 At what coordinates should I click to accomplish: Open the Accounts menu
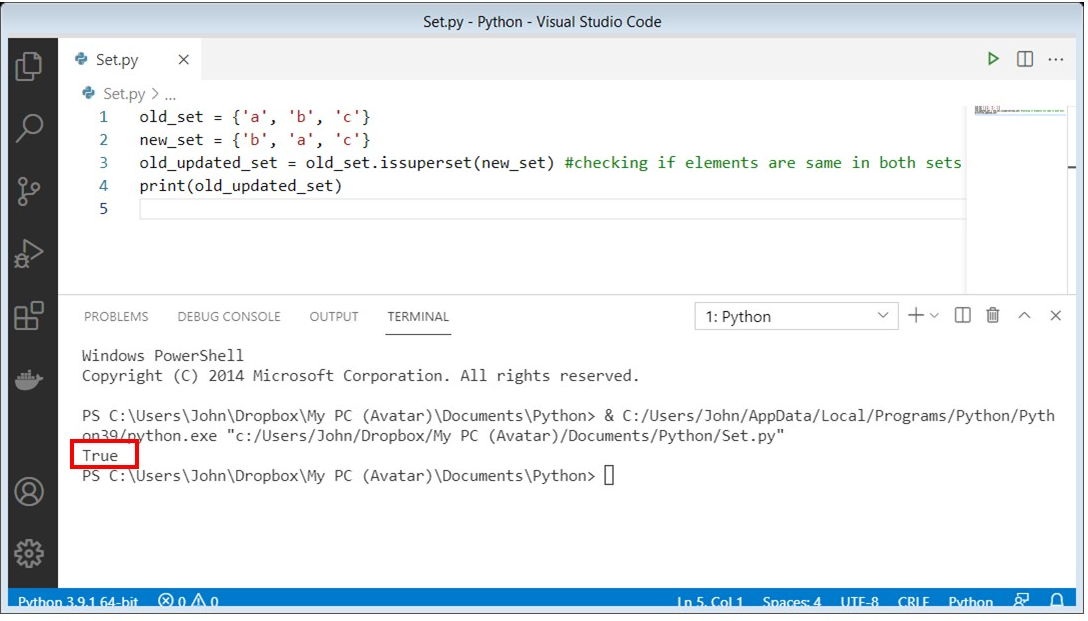coord(29,491)
